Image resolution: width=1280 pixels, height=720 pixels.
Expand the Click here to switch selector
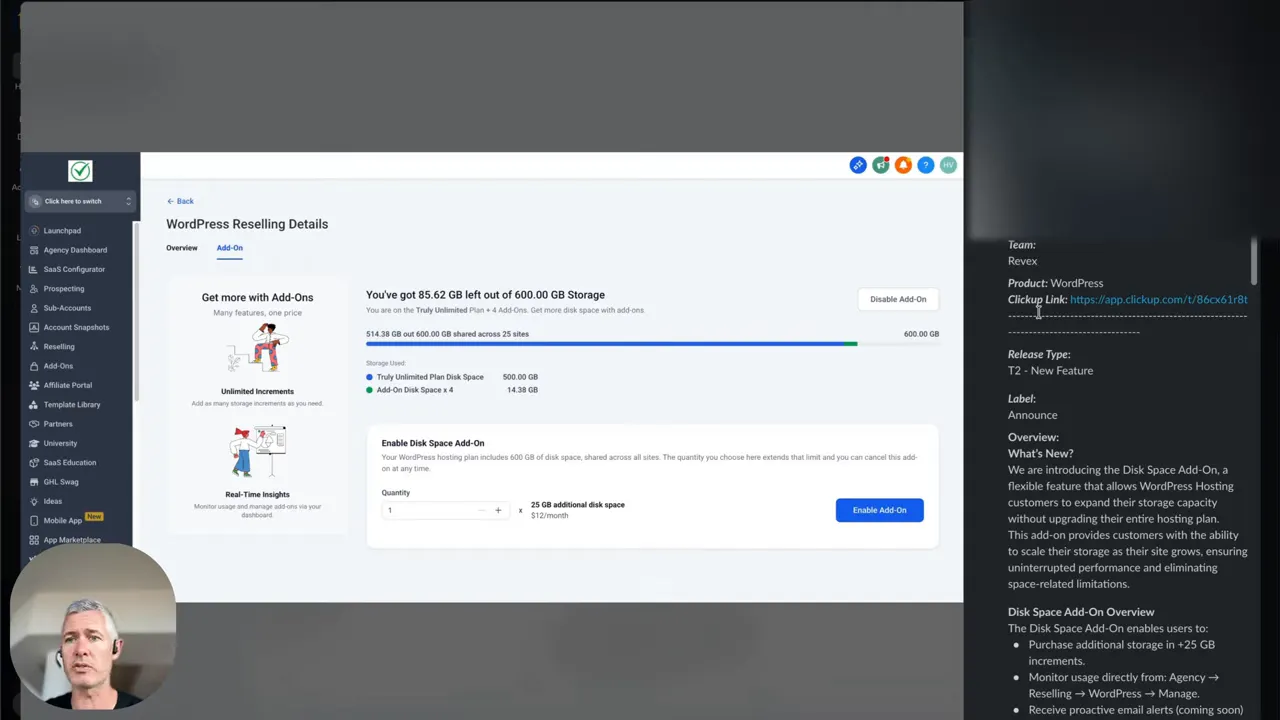(80, 201)
